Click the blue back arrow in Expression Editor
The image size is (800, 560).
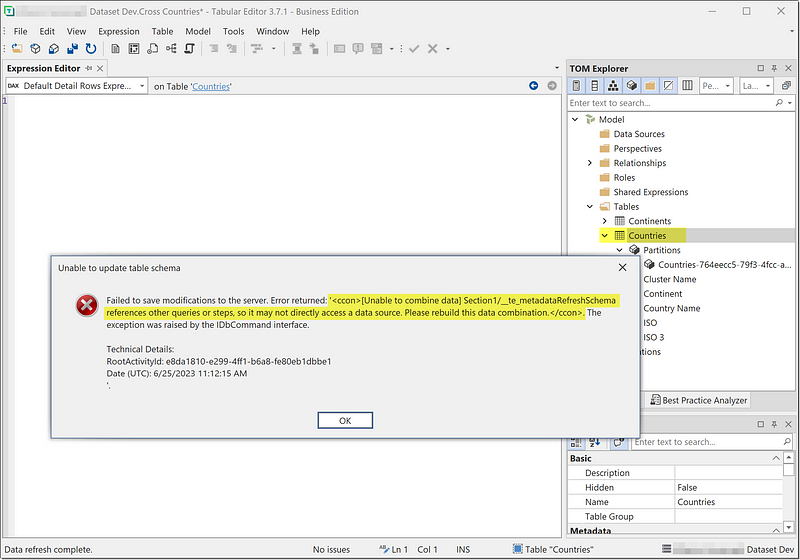[534, 86]
